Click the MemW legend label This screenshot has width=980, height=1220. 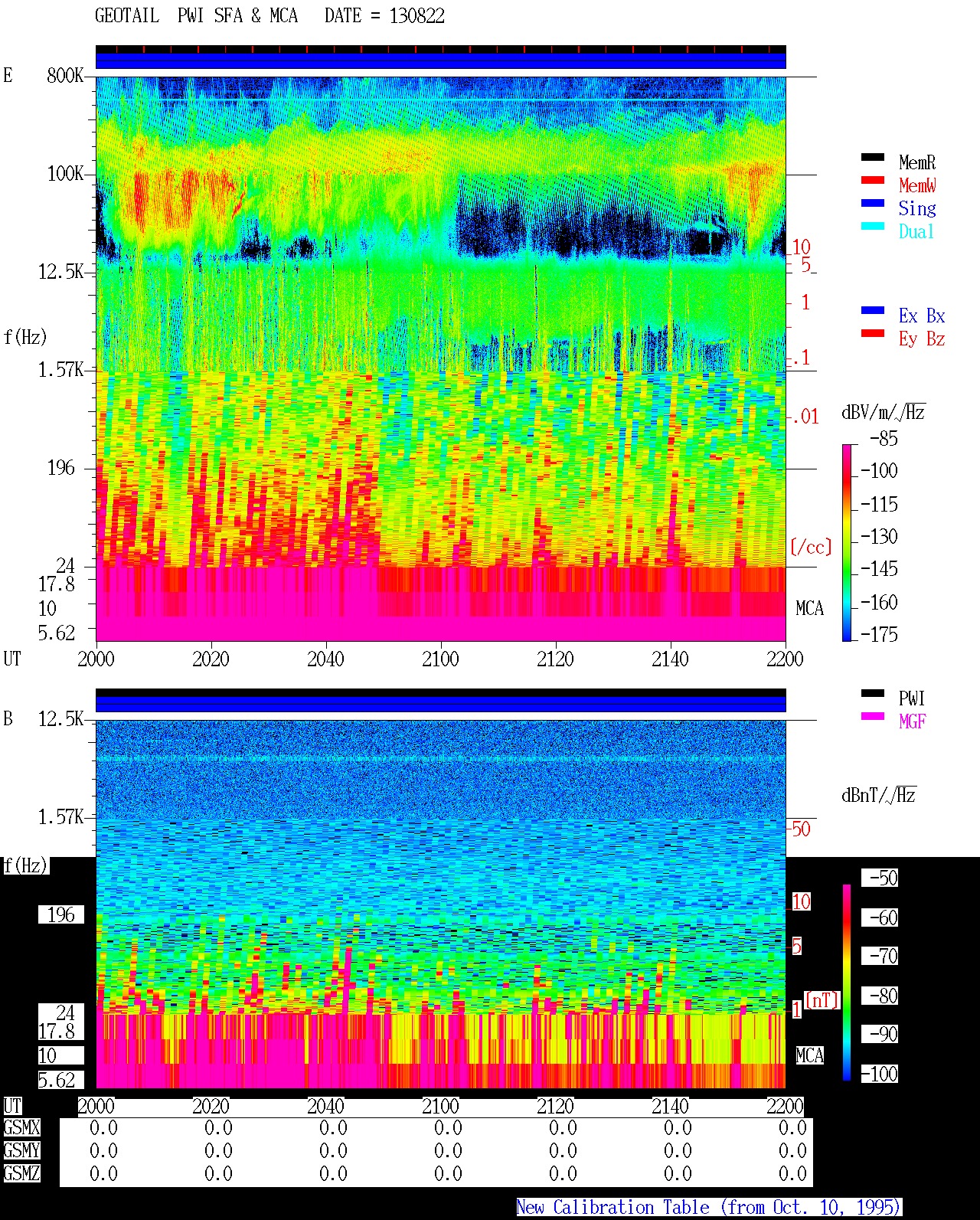pyautogui.click(x=917, y=185)
